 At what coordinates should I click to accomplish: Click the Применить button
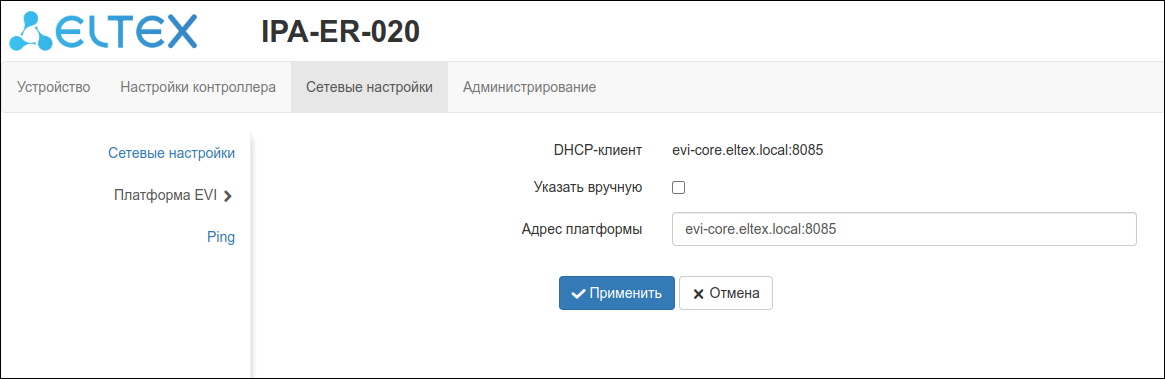[617, 293]
